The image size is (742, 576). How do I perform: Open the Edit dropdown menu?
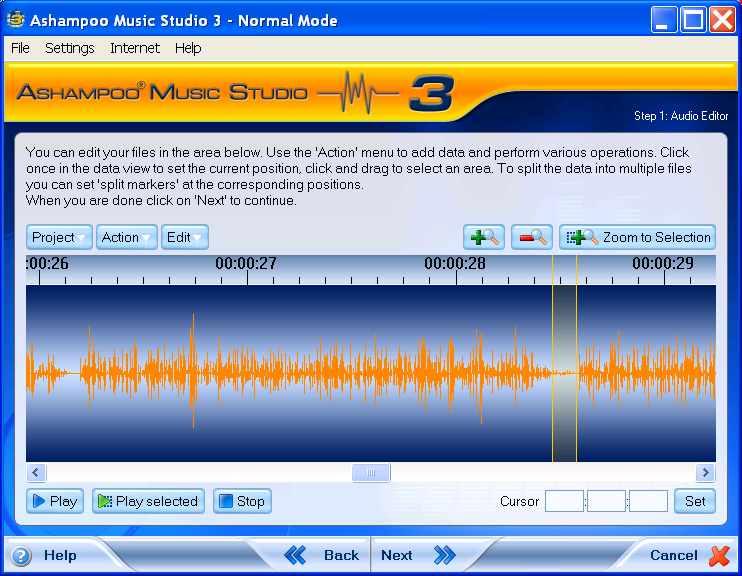(185, 237)
